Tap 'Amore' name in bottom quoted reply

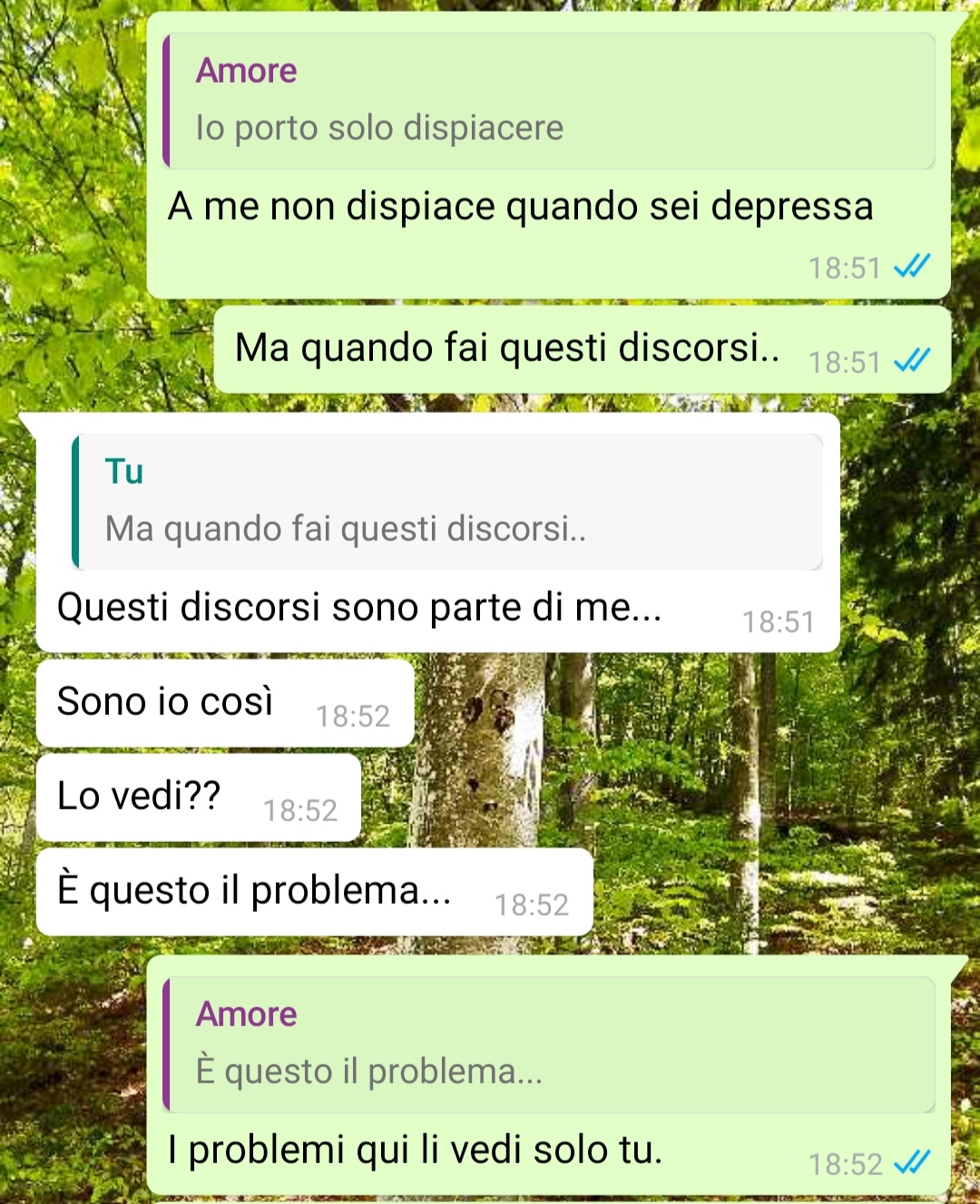point(246,1014)
